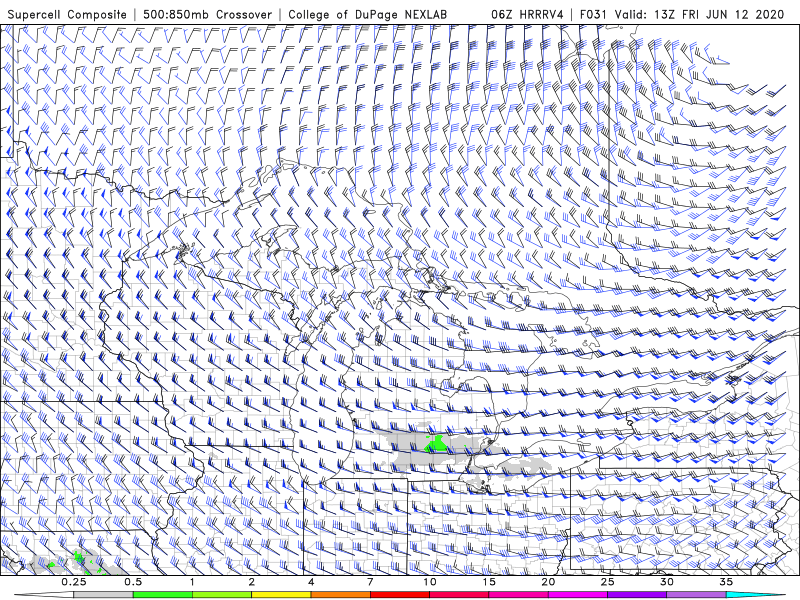Screen dimensions: 800x600
Task: Click the 2 color scale label
Action: [252, 582]
